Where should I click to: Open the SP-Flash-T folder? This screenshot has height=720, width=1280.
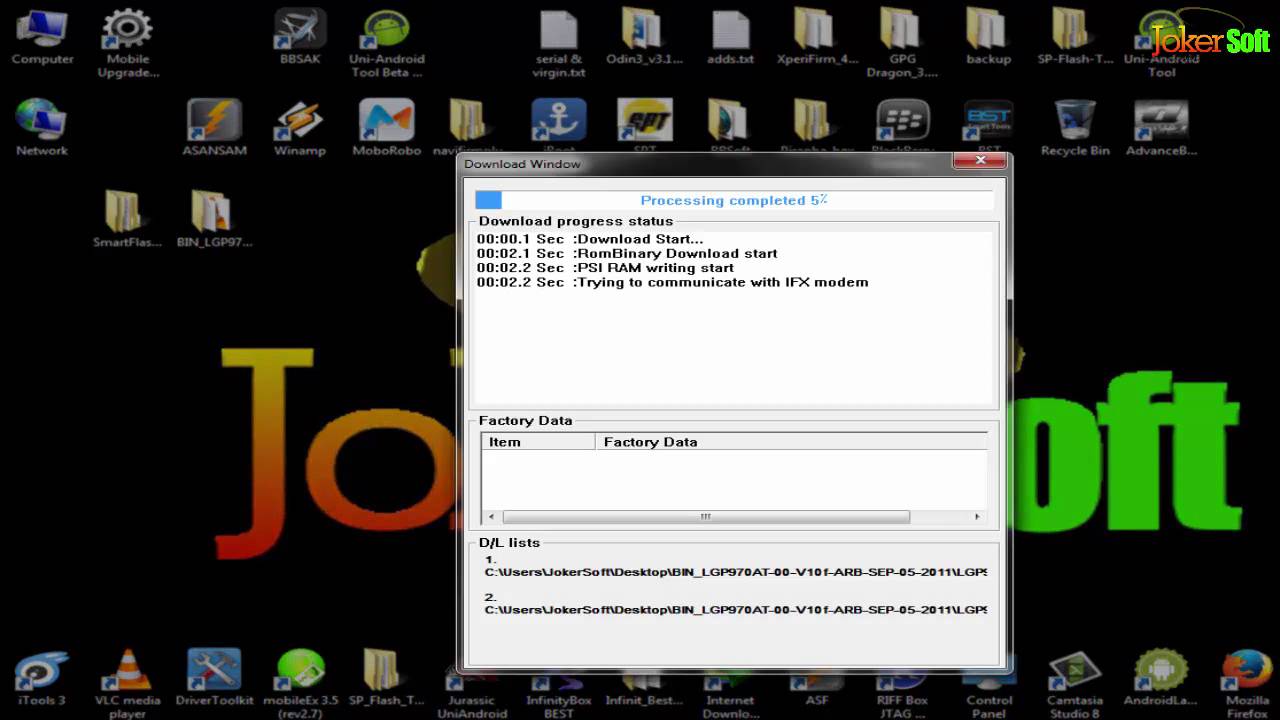(x=1075, y=38)
